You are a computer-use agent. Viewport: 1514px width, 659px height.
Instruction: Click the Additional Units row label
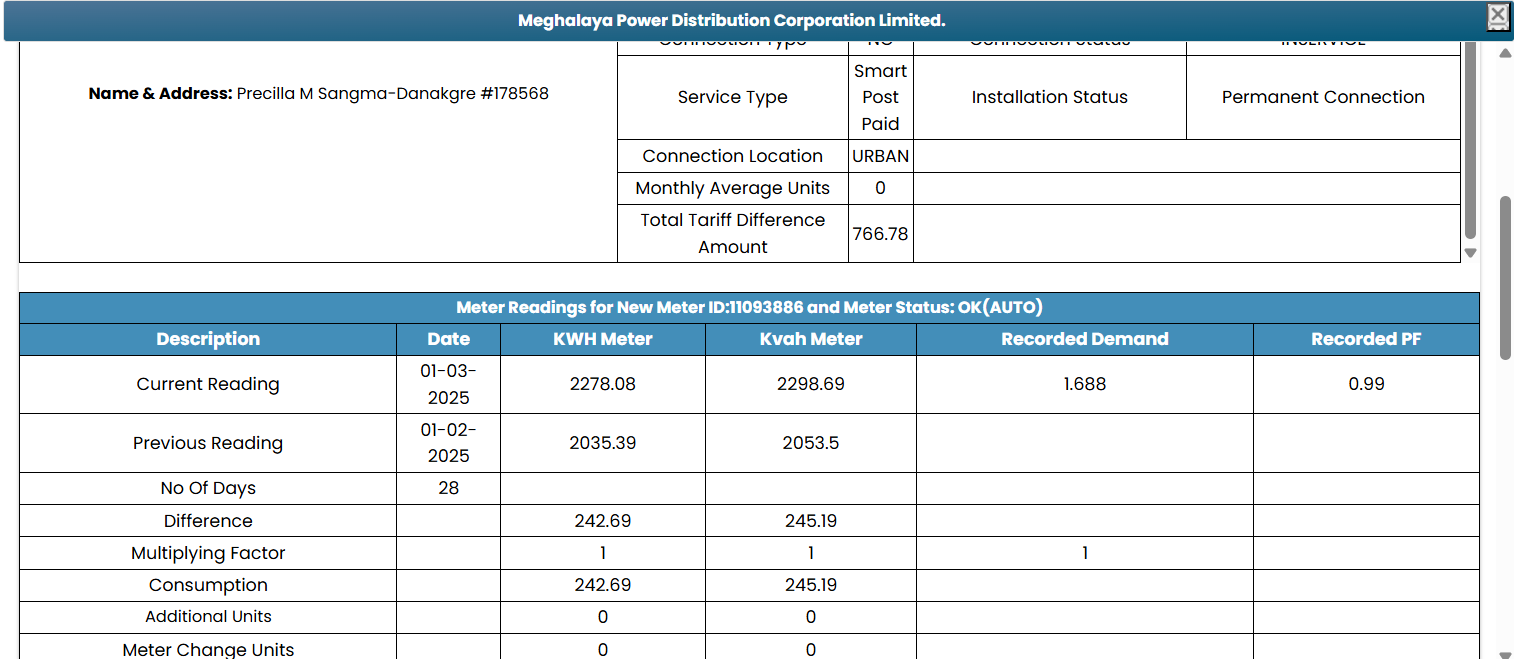(x=208, y=617)
